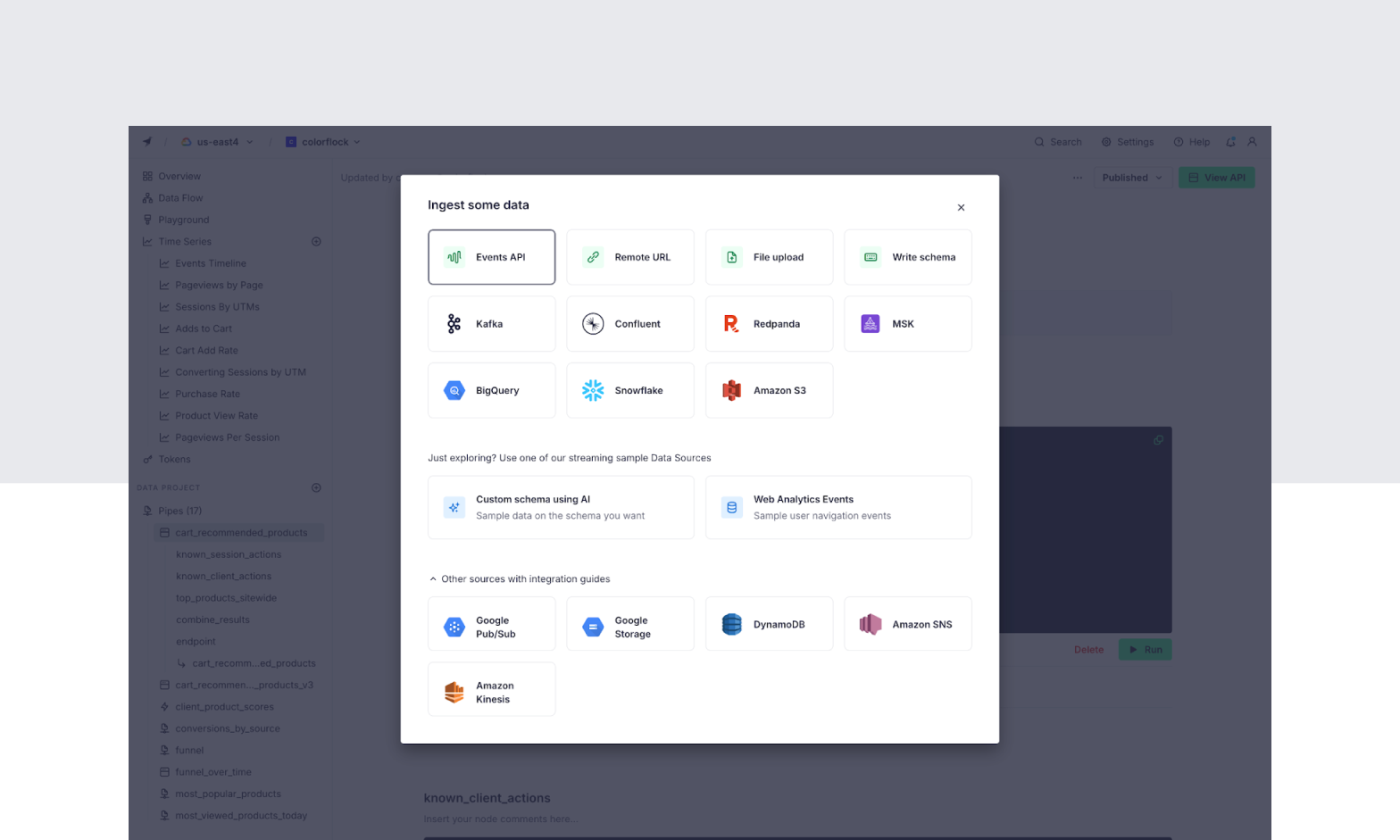Open Data Flow in the sidebar

[180, 198]
